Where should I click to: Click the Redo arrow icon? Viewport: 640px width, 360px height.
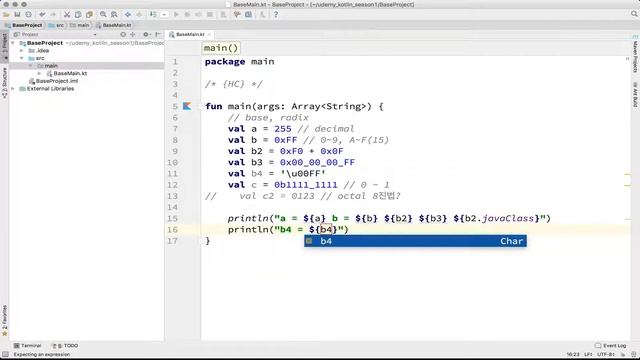53,14
